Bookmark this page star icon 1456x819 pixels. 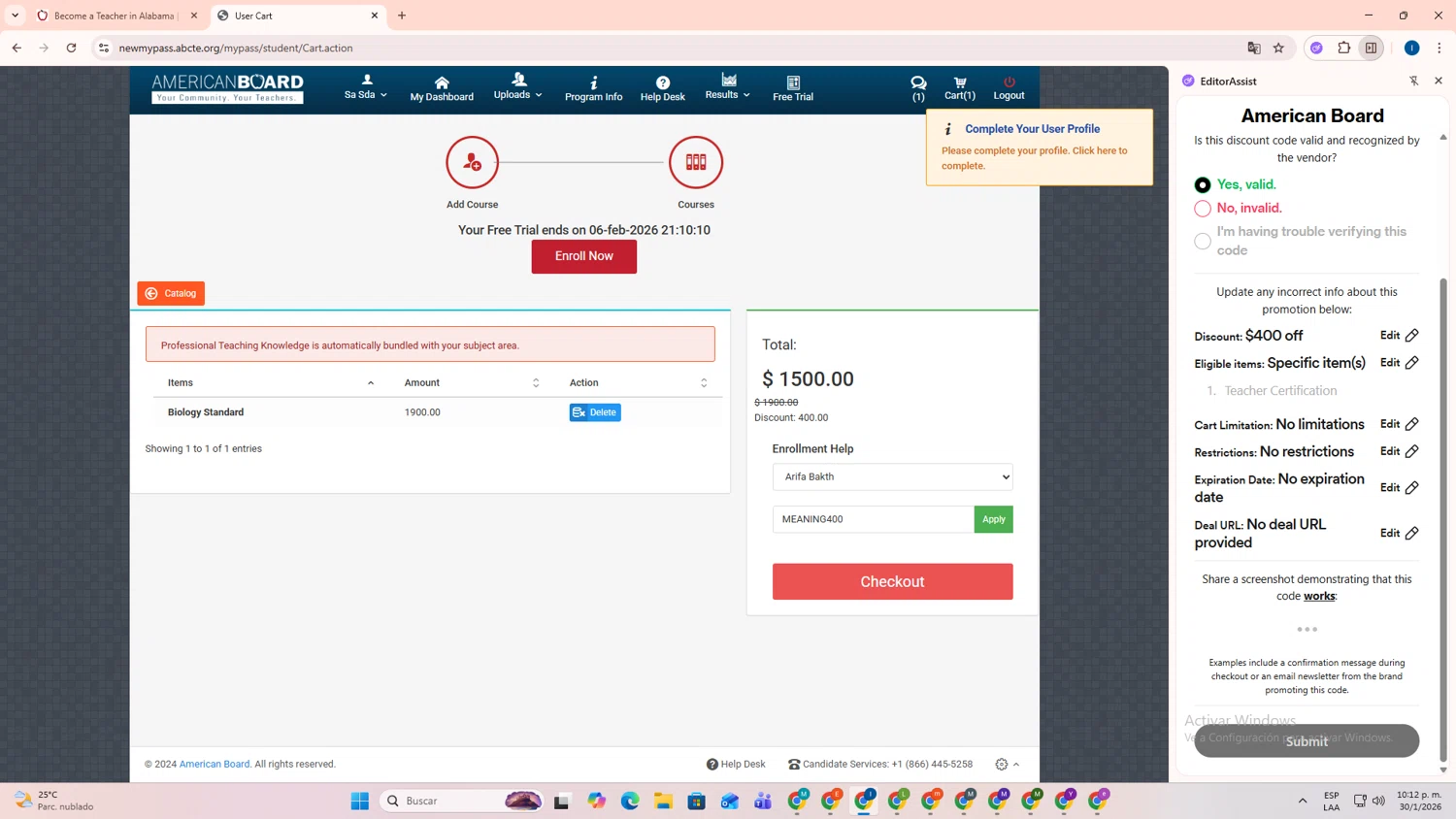pyautogui.click(x=1278, y=48)
